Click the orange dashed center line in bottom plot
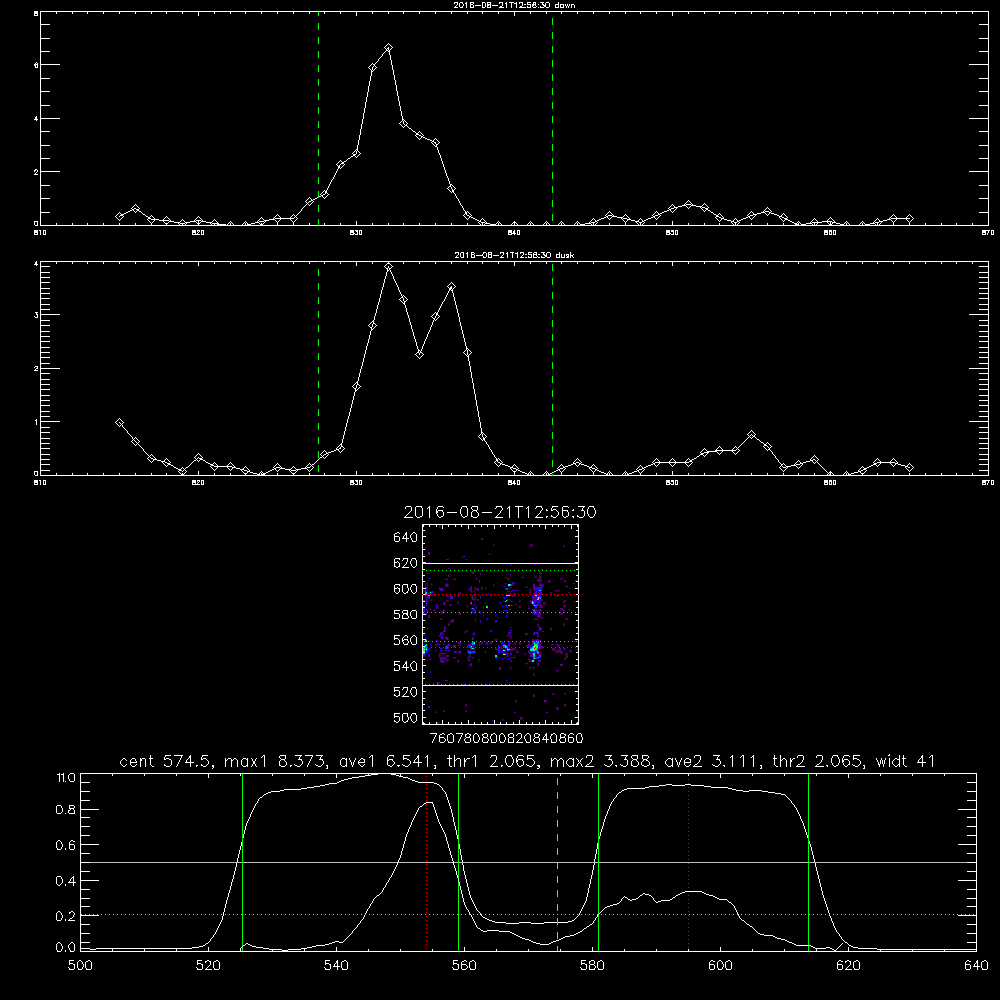Viewport: 1000px width, 1000px height. tap(557, 862)
